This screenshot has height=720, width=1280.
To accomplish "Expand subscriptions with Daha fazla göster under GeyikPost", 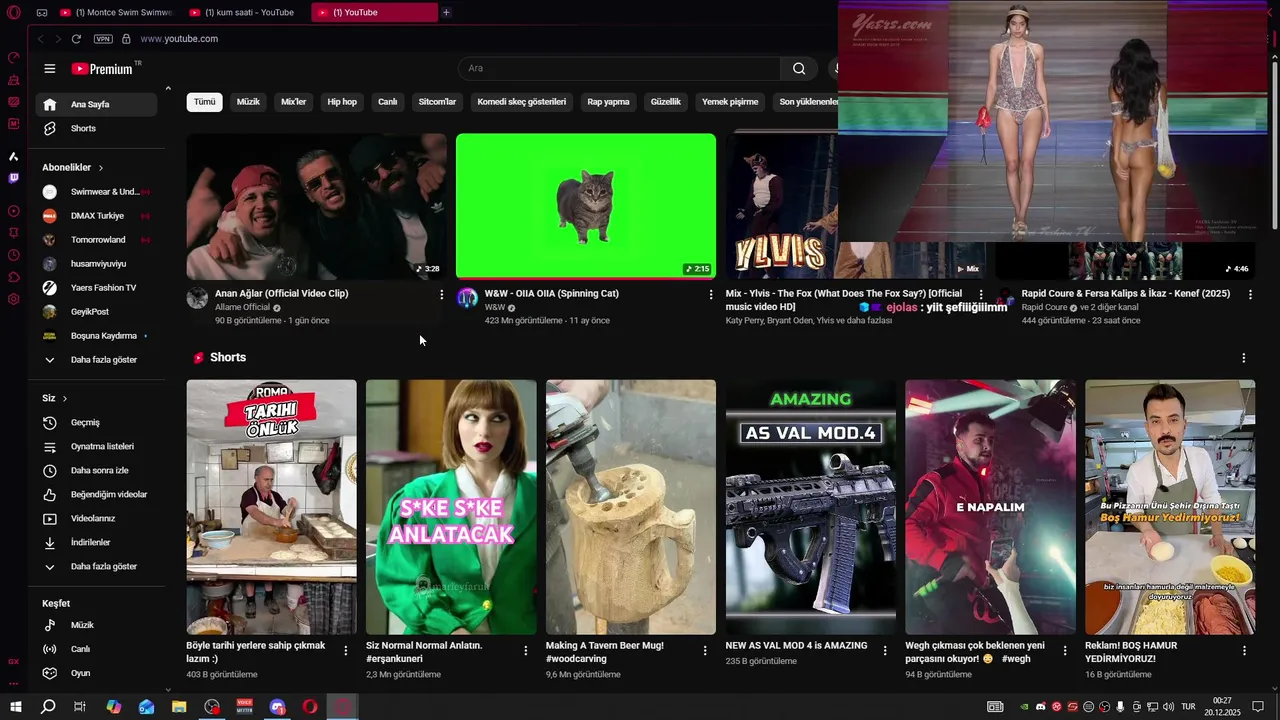I will pyautogui.click(x=96, y=360).
